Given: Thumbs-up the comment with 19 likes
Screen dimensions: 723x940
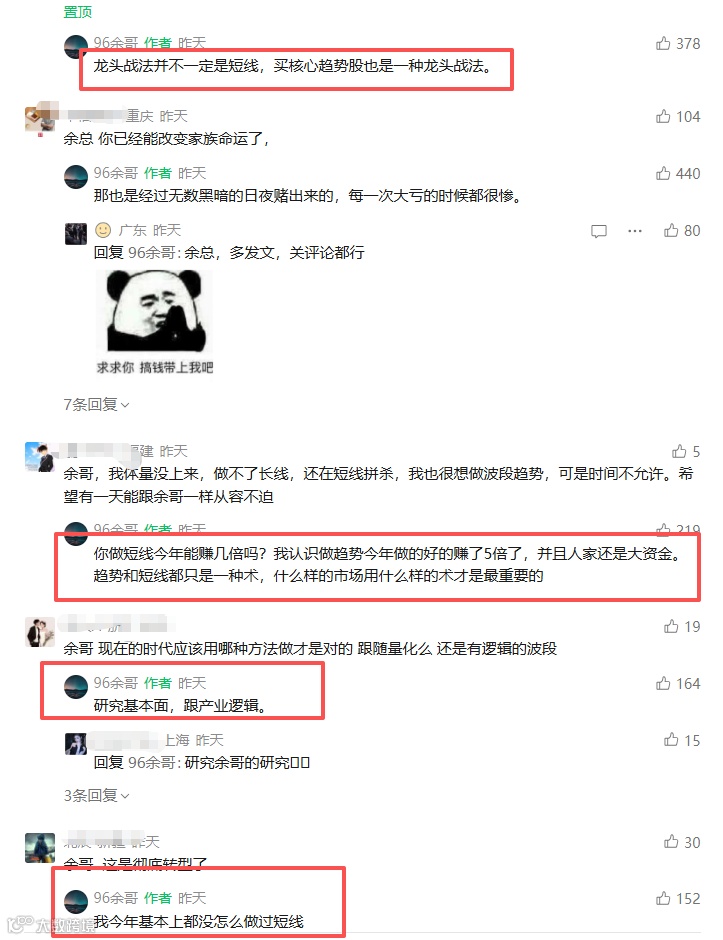Looking at the screenshot, I should pos(671,626).
